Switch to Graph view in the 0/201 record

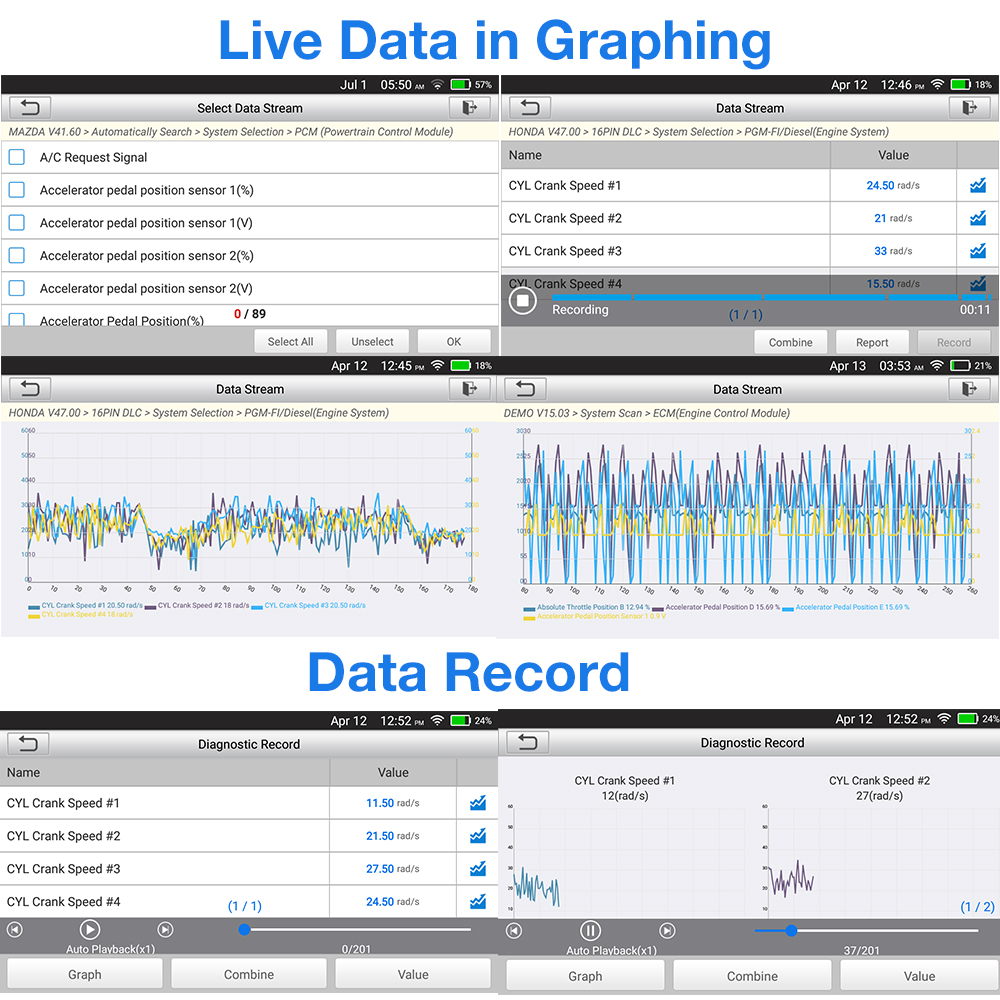pyautogui.click(x=85, y=974)
